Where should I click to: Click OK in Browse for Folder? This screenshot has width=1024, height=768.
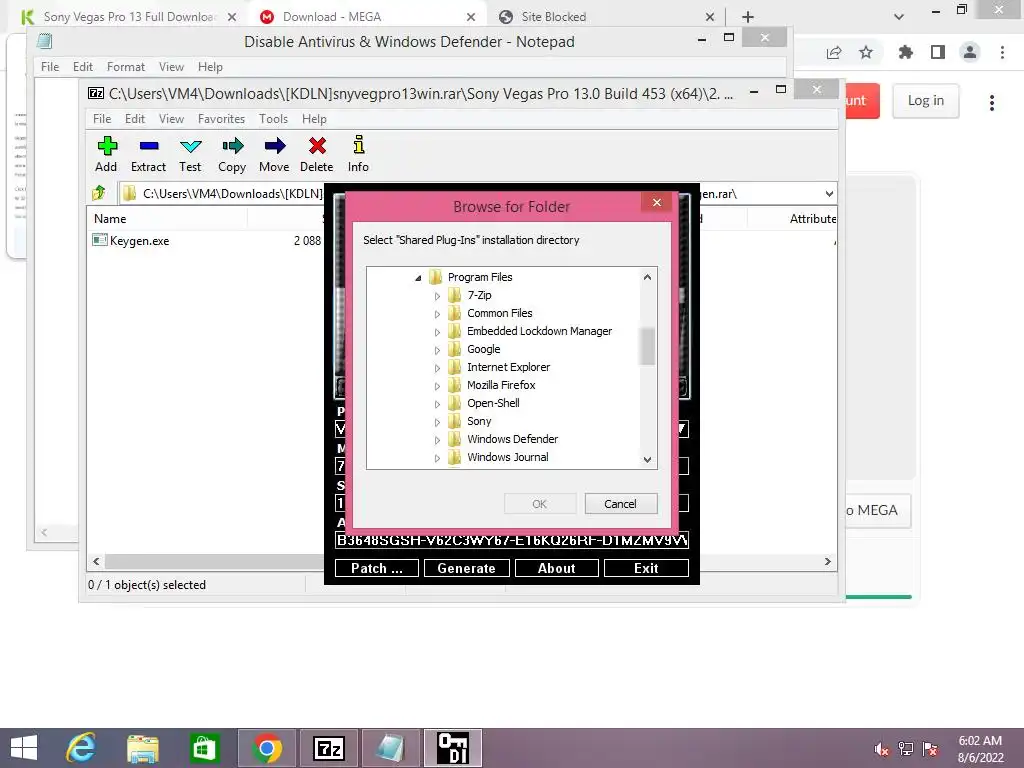(x=539, y=504)
